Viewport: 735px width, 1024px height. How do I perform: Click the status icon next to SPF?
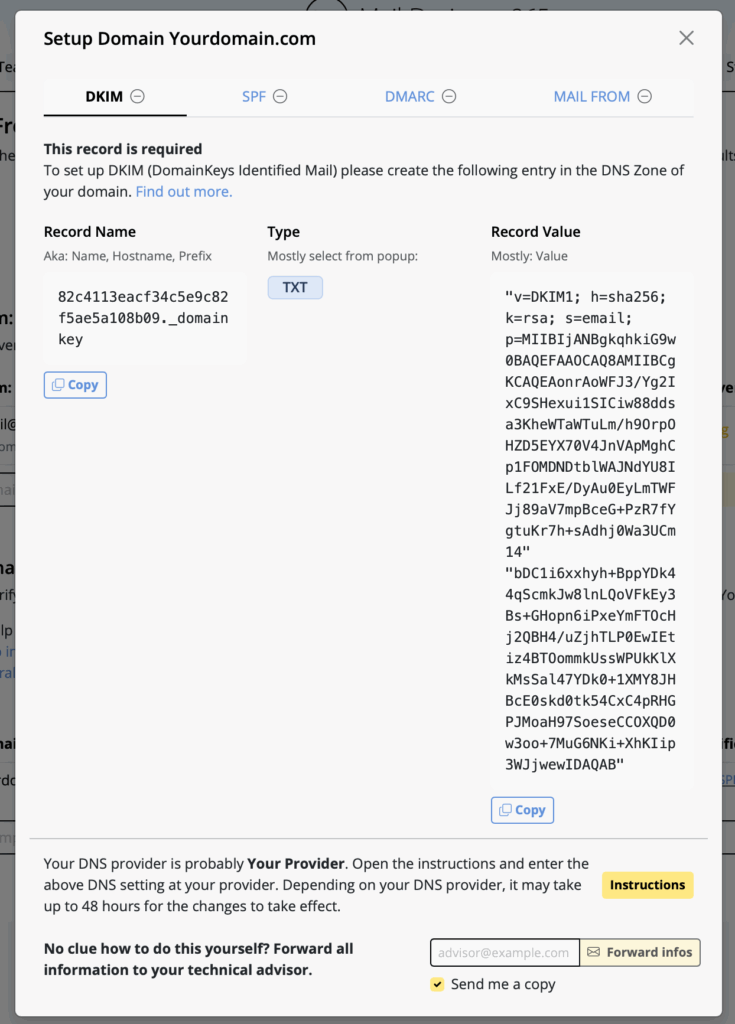tap(281, 97)
